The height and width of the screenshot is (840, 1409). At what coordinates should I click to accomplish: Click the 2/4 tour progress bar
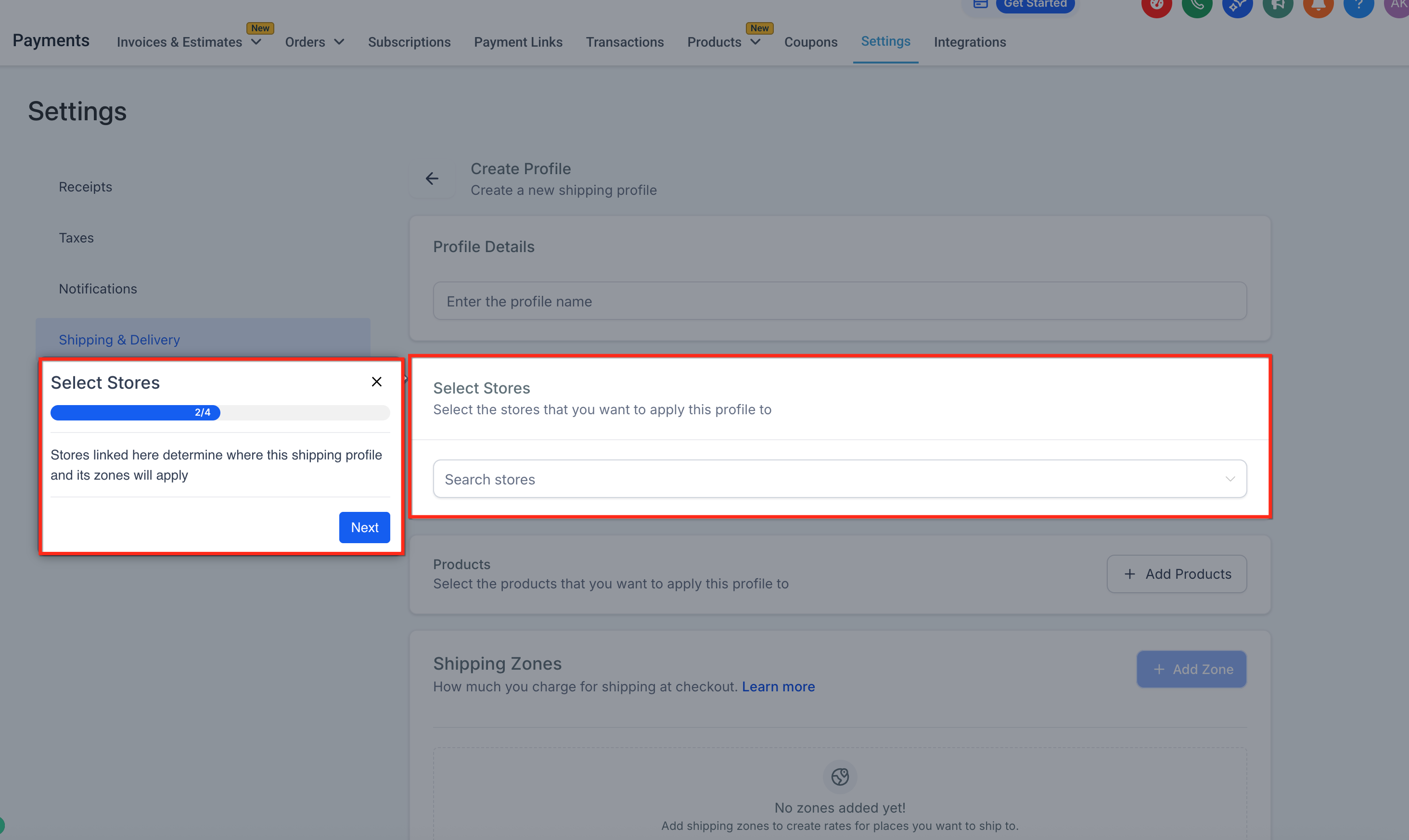(x=219, y=413)
